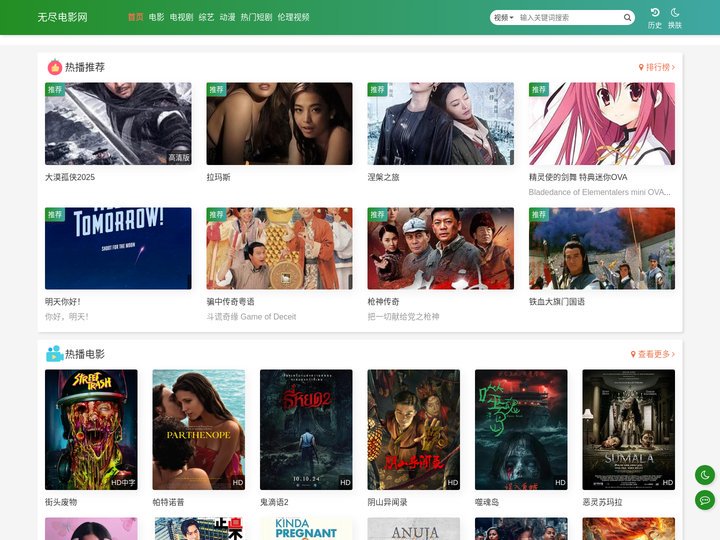Click the 恶灵苏玛拉 title text
This screenshot has height=540, width=720.
602,502
